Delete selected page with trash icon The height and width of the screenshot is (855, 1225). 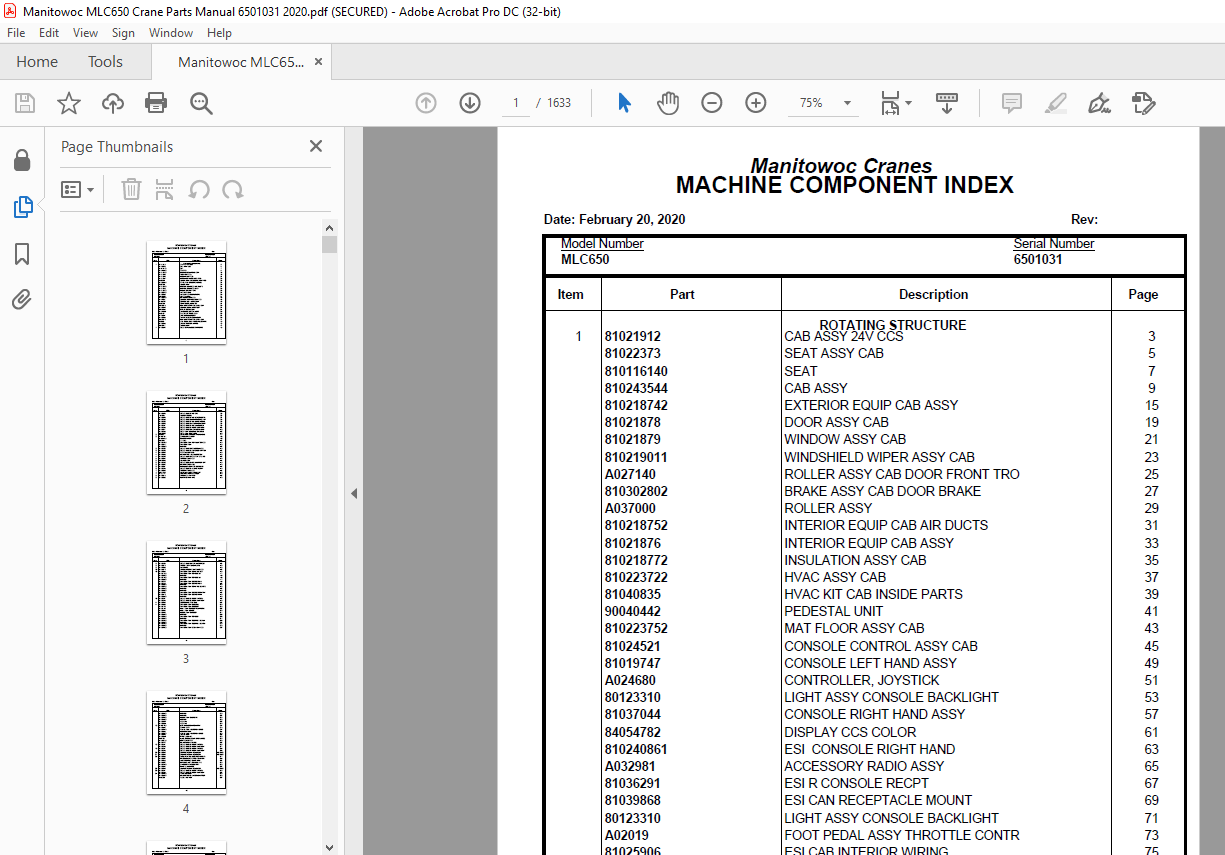[131, 189]
